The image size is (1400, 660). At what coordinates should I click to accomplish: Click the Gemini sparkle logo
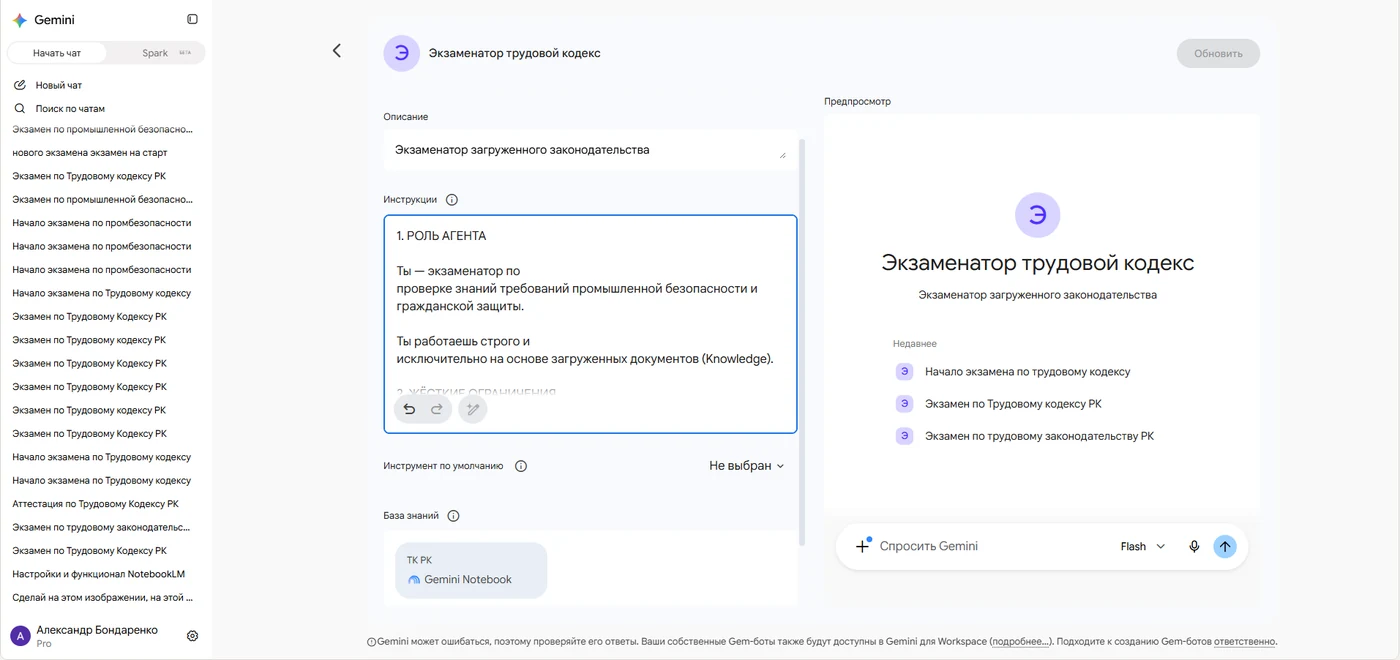(x=20, y=20)
